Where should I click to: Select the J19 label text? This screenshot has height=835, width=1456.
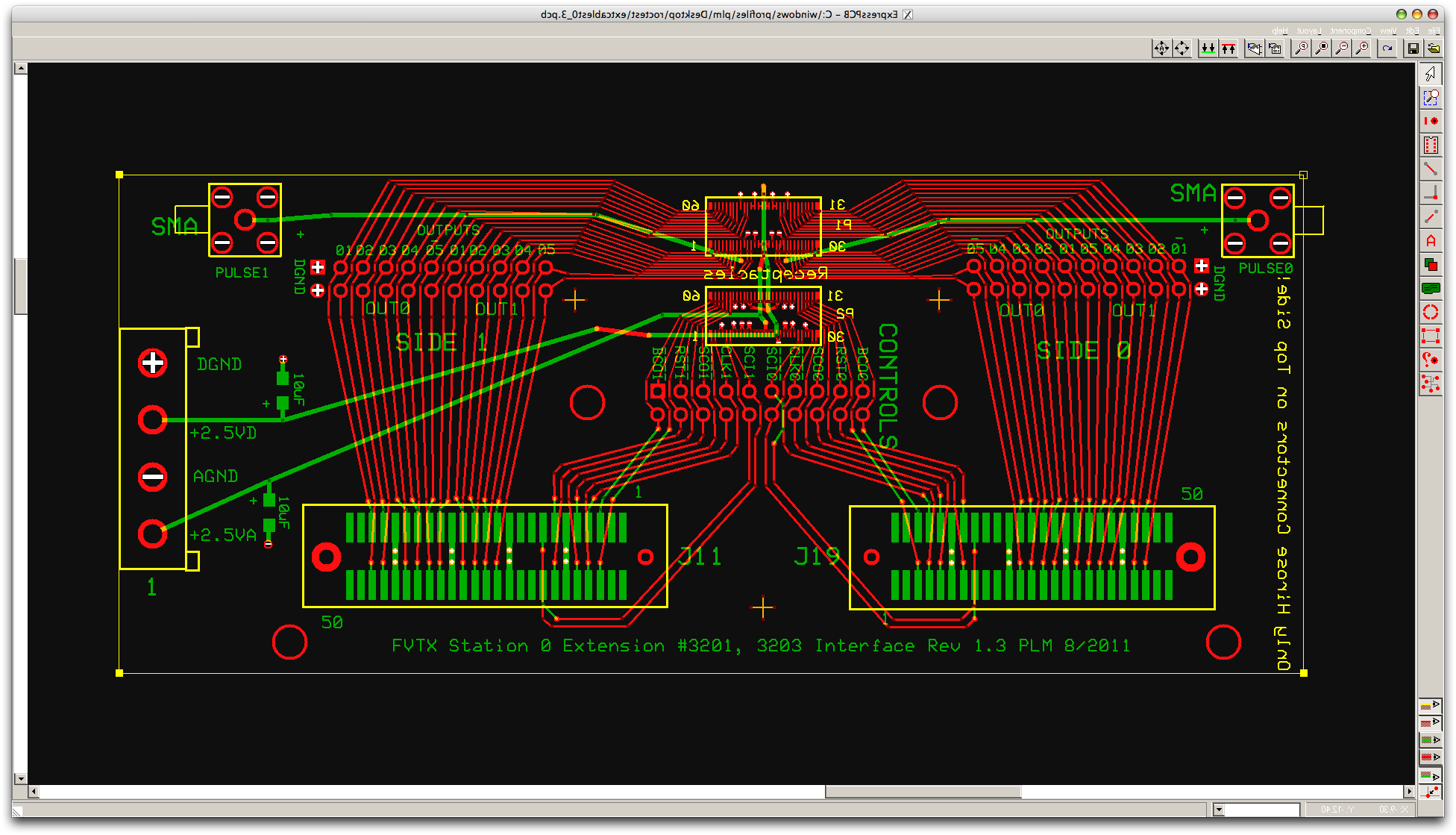(x=817, y=557)
